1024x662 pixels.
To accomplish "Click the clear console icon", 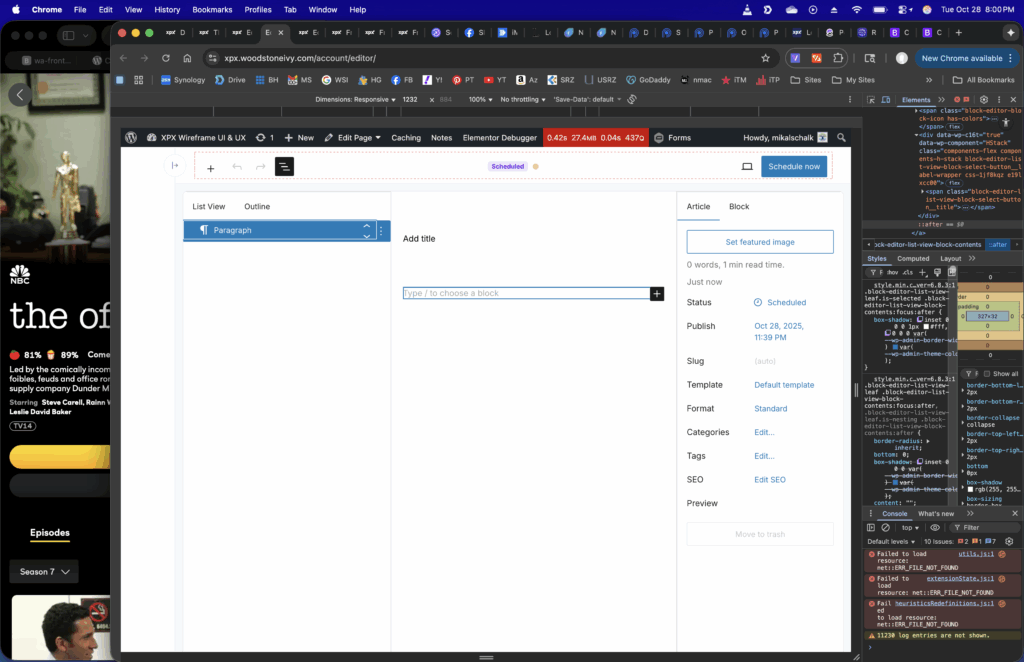I will click(x=885, y=528).
